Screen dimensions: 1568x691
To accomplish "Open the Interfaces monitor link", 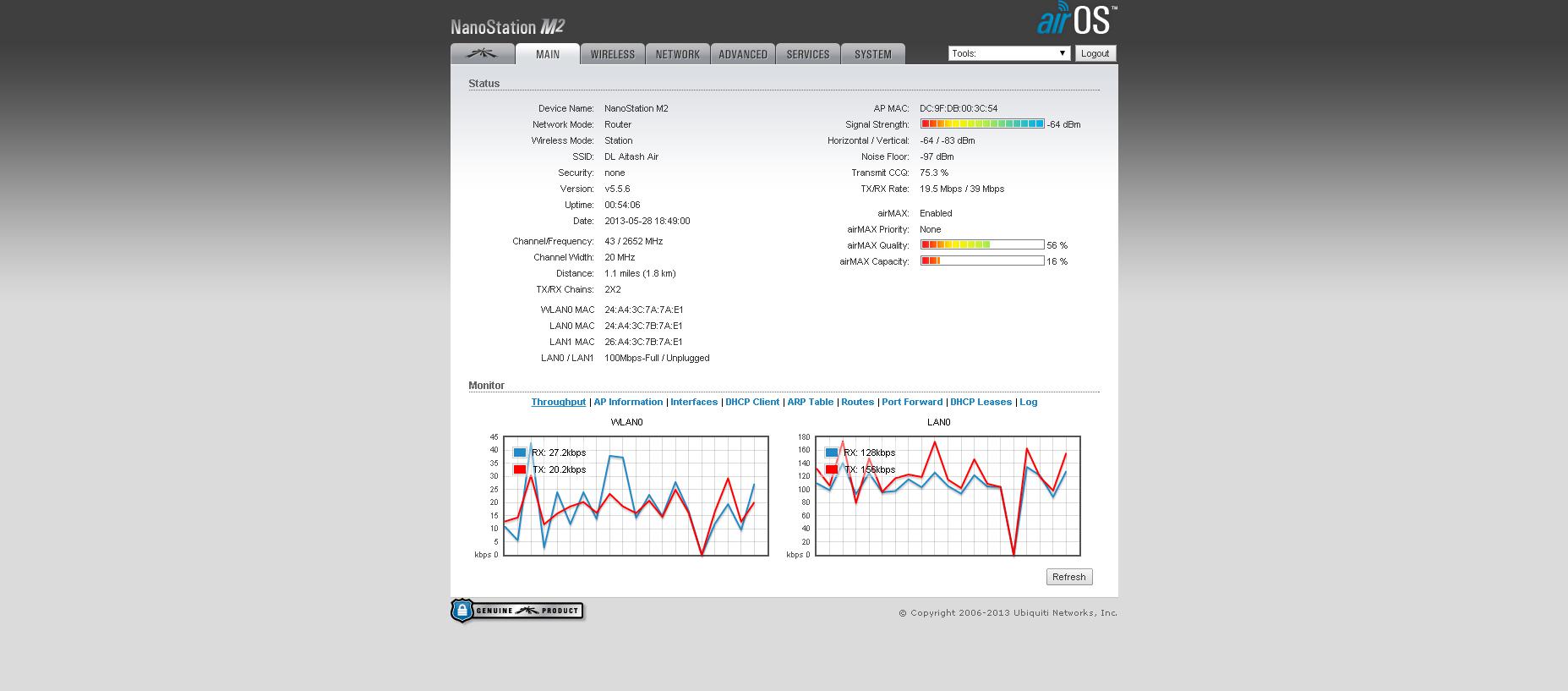I will click(x=694, y=403).
